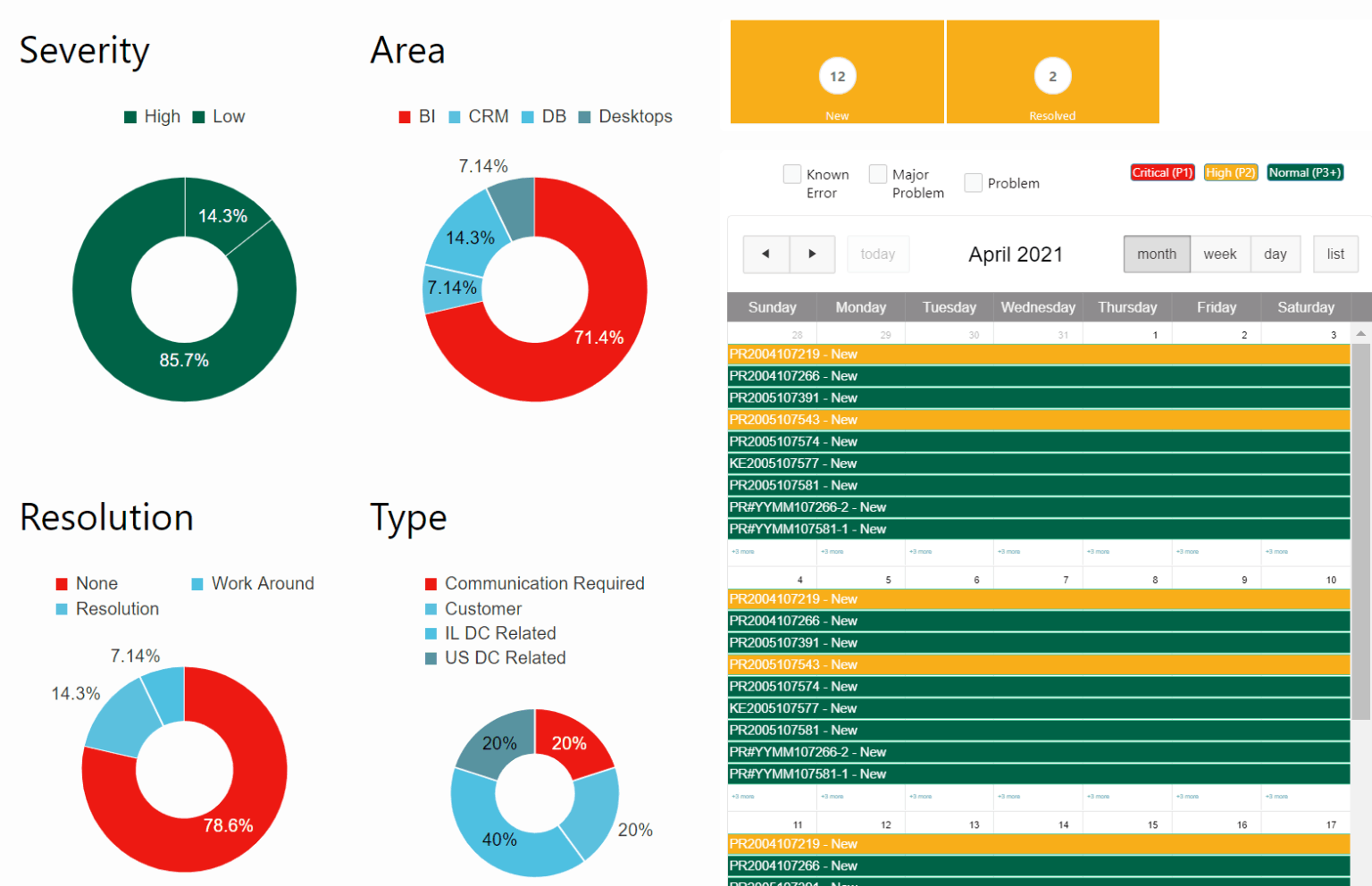
Task: Click the Resolved tile showing 2
Action: click(1052, 71)
